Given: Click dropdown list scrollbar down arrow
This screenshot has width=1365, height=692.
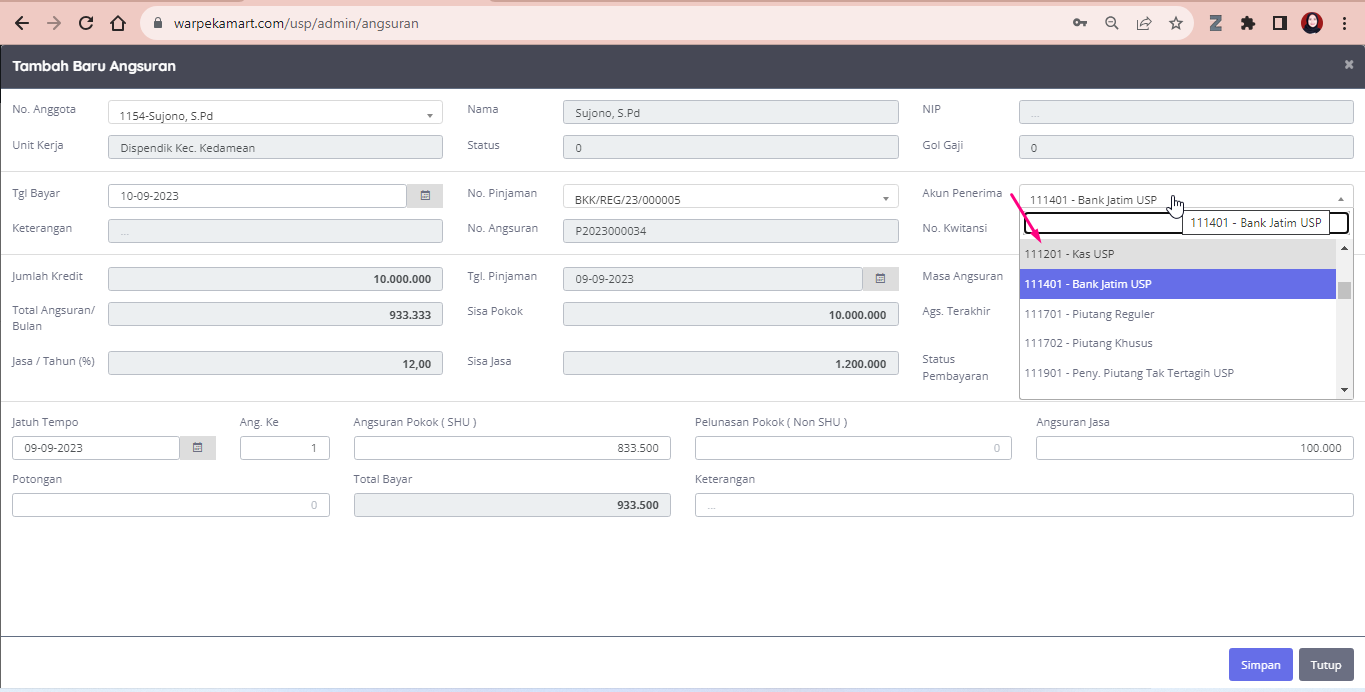Looking at the screenshot, I should tap(1344, 390).
